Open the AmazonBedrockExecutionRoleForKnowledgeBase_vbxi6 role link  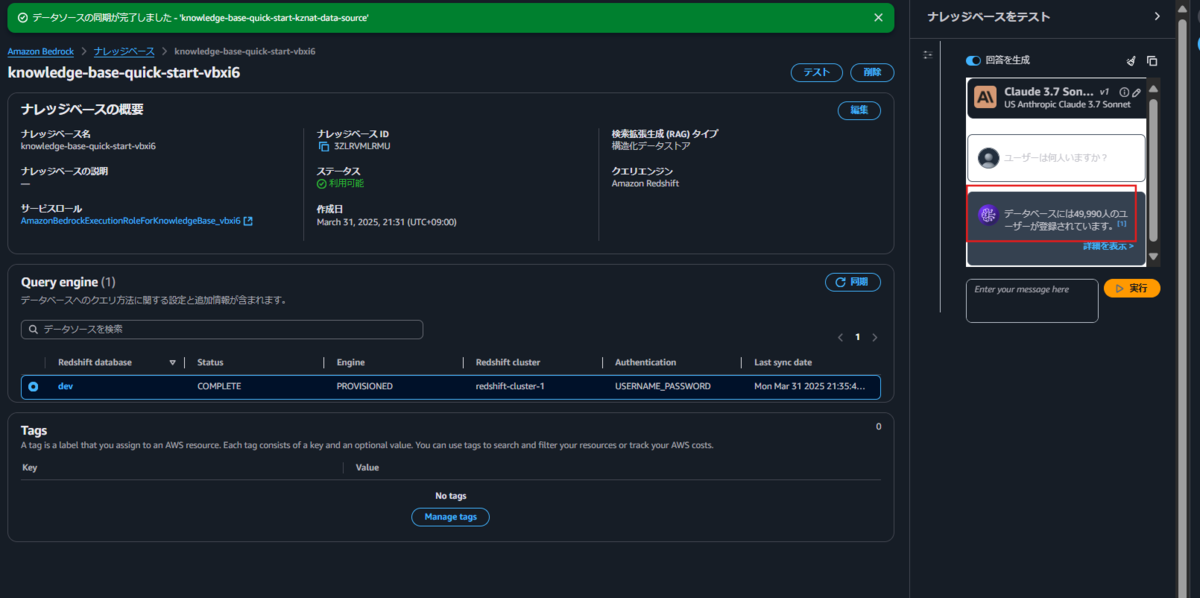pyautogui.click(x=131, y=221)
